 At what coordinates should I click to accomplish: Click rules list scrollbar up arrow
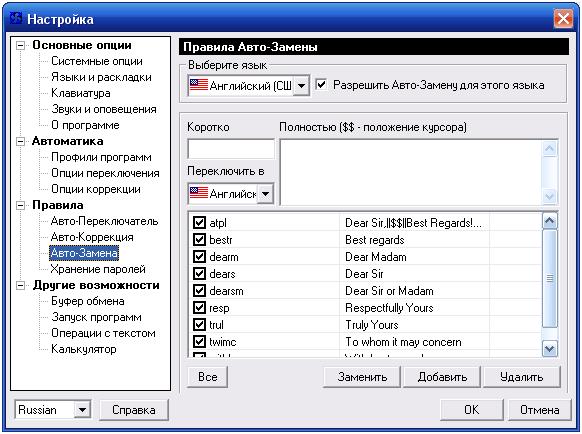coord(550,221)
